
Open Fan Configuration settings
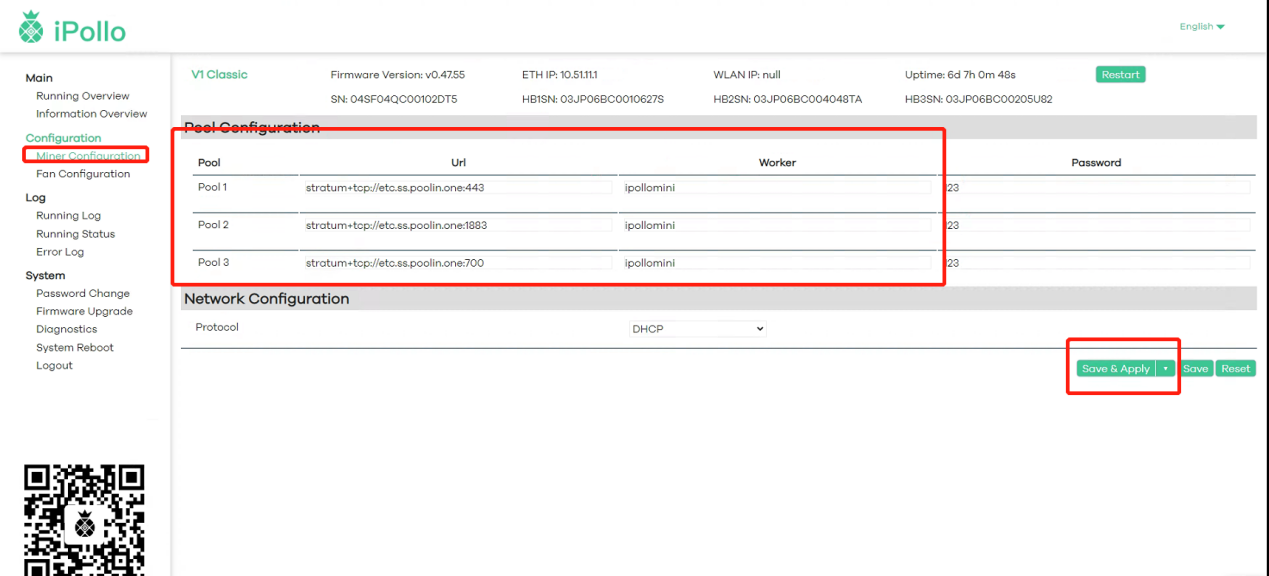[83, 174]
